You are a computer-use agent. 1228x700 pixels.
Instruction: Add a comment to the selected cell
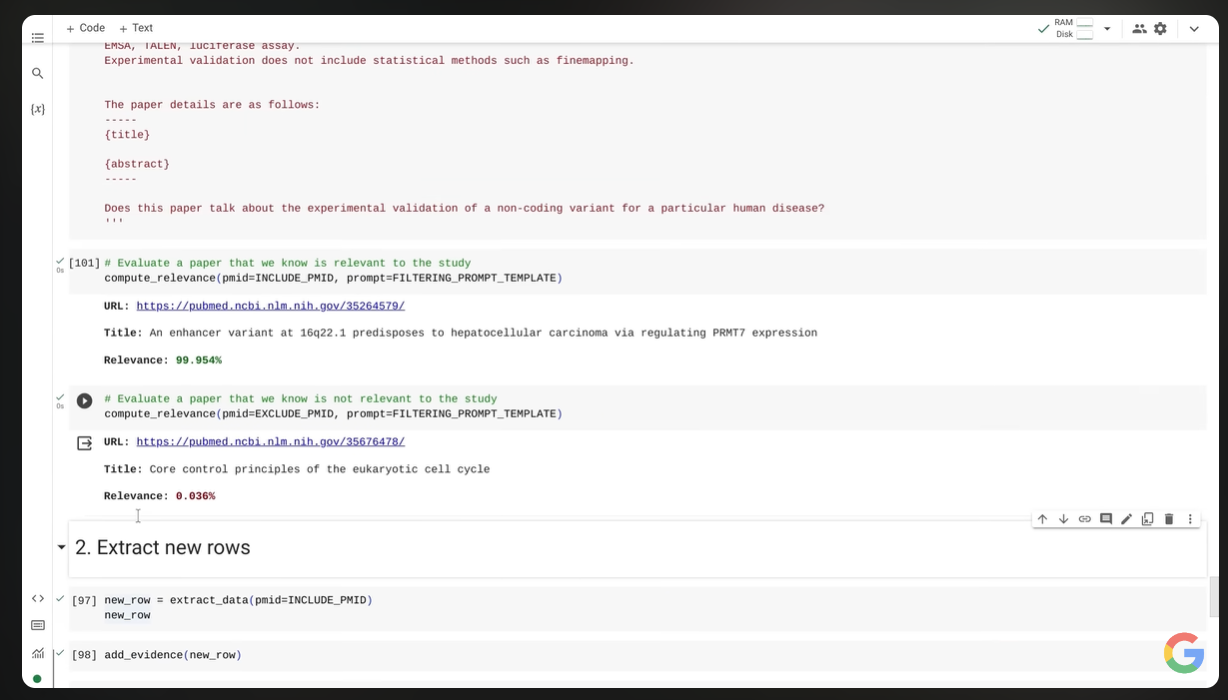(1106, 519)
